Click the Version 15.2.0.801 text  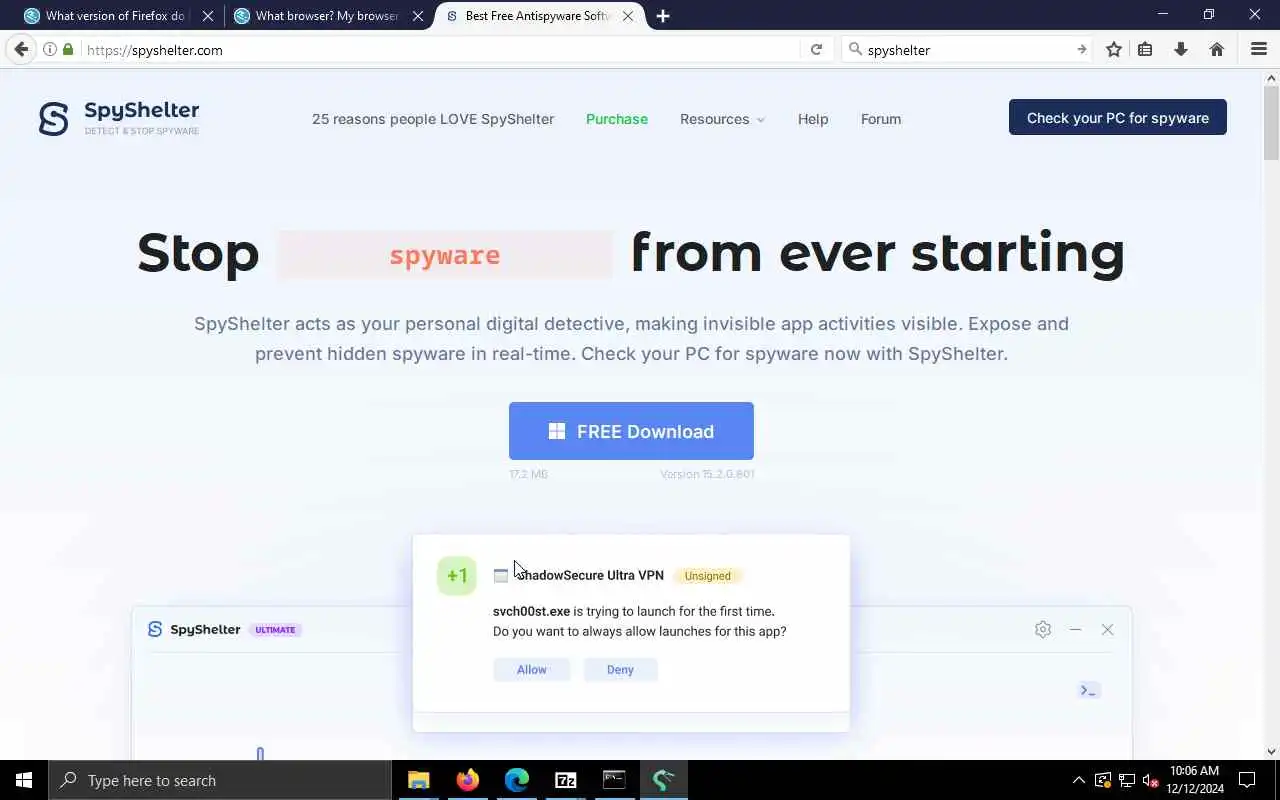point(707,474)
